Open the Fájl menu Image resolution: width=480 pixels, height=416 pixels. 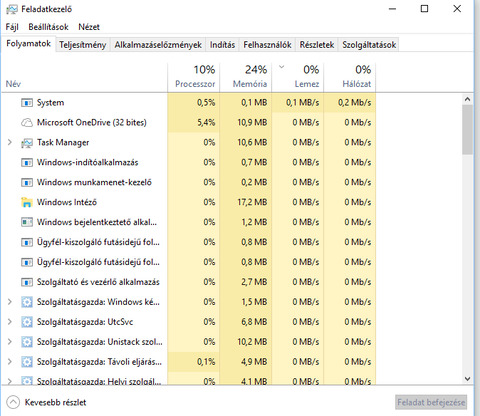12,27
